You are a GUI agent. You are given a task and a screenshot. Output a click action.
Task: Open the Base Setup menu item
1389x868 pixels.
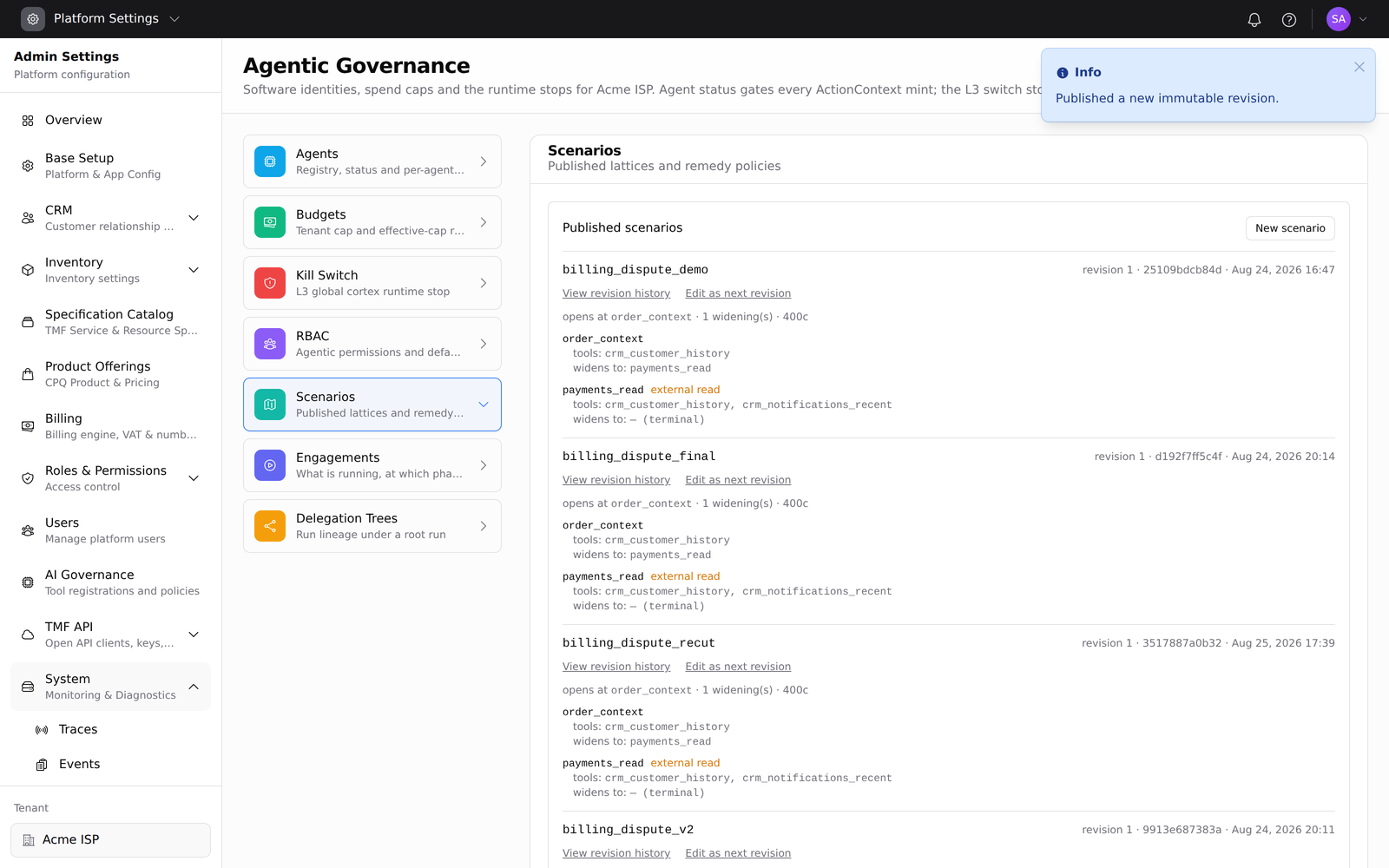tap(110, 166)
